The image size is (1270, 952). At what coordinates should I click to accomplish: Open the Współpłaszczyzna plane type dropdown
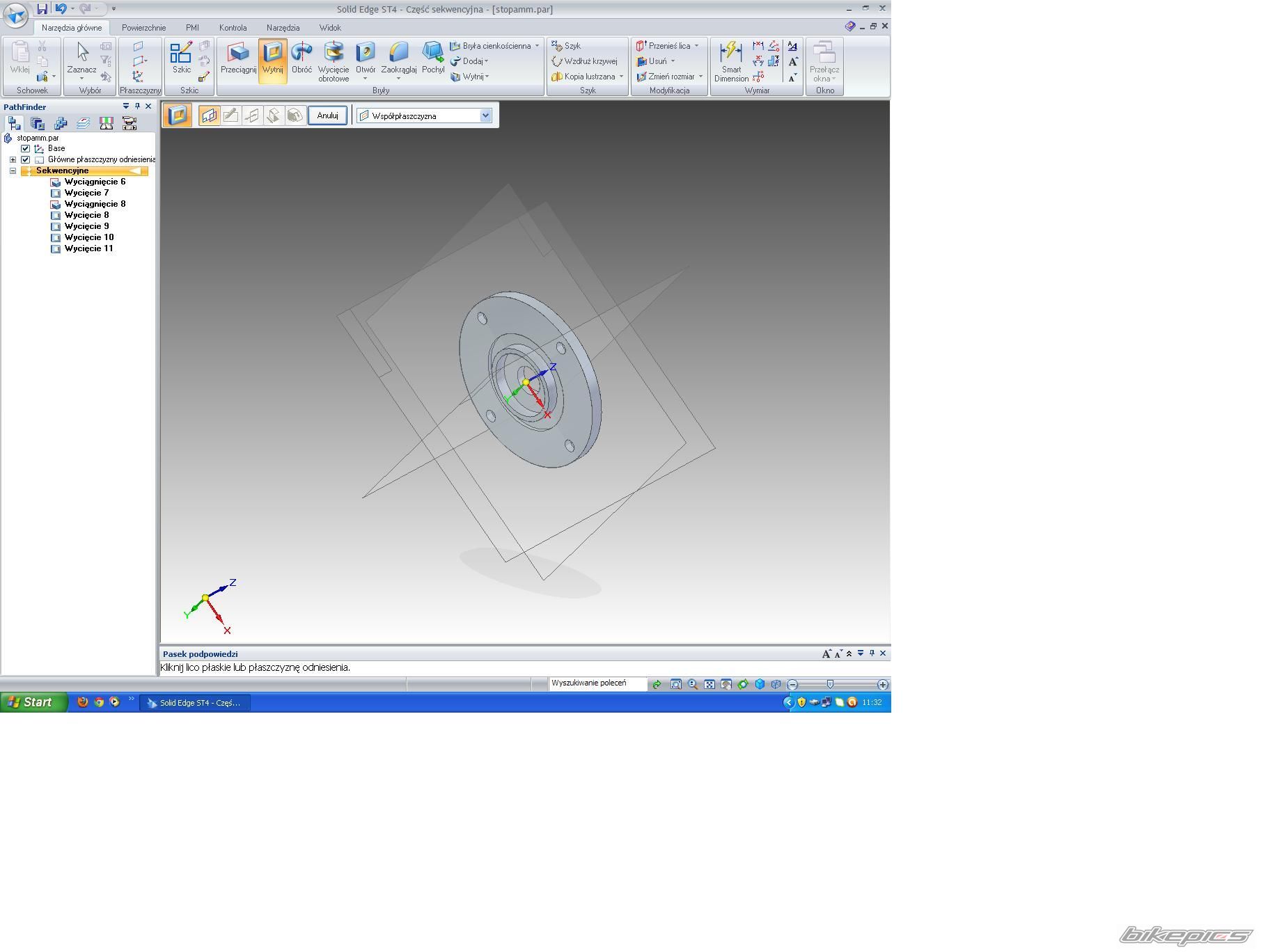click(x=485, y=116)
